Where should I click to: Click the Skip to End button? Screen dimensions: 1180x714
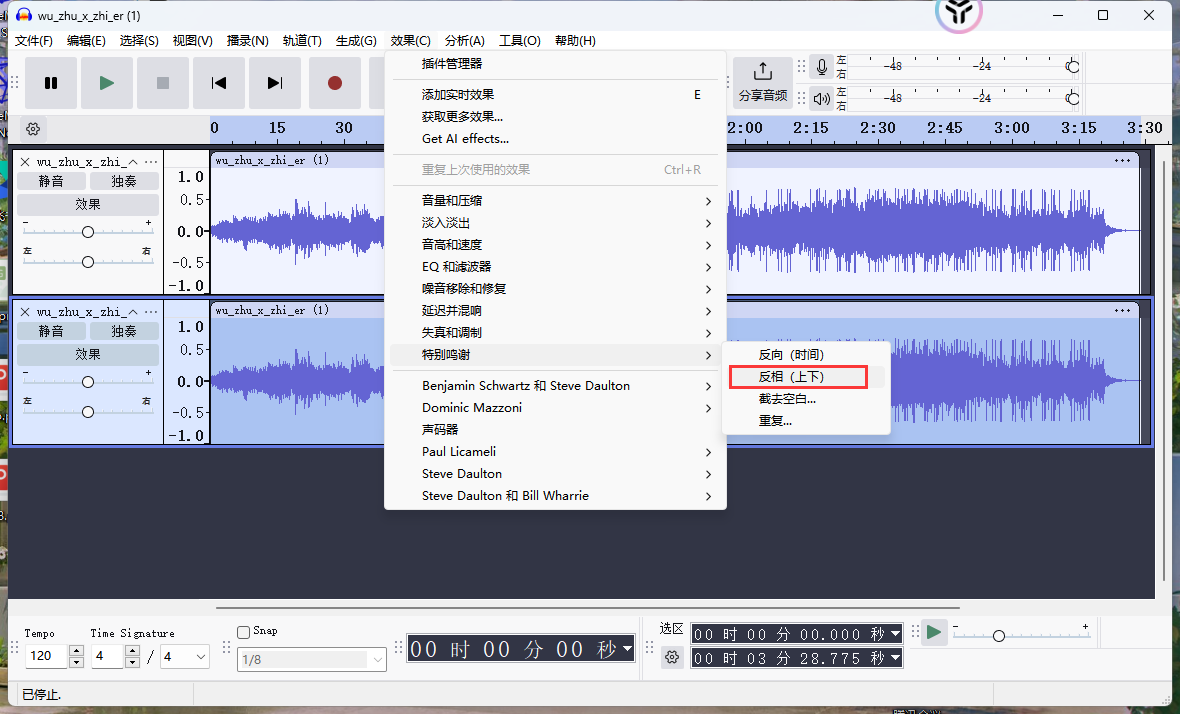click(275, 83)
